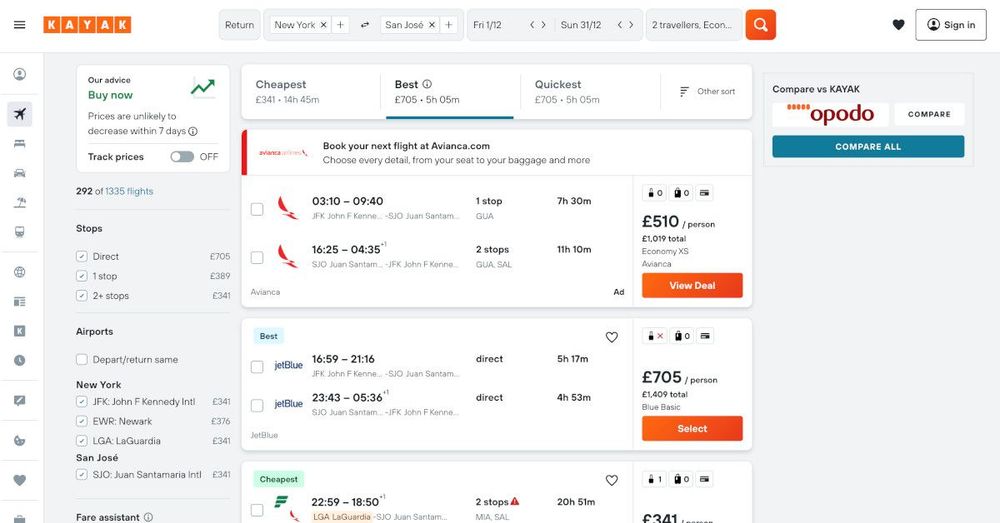Toggle the Track prices switch
The height and width of the screenshot is (523, 1000).
coord(182,157)
